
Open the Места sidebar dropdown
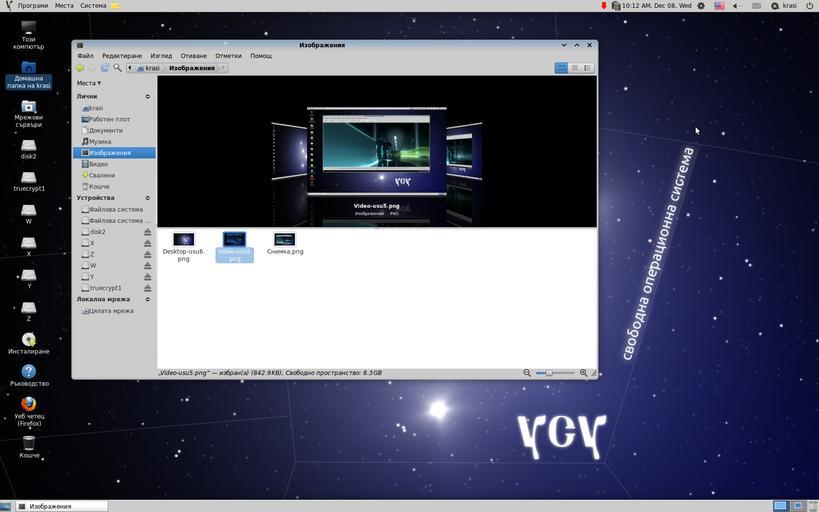[x=89, y=83]
